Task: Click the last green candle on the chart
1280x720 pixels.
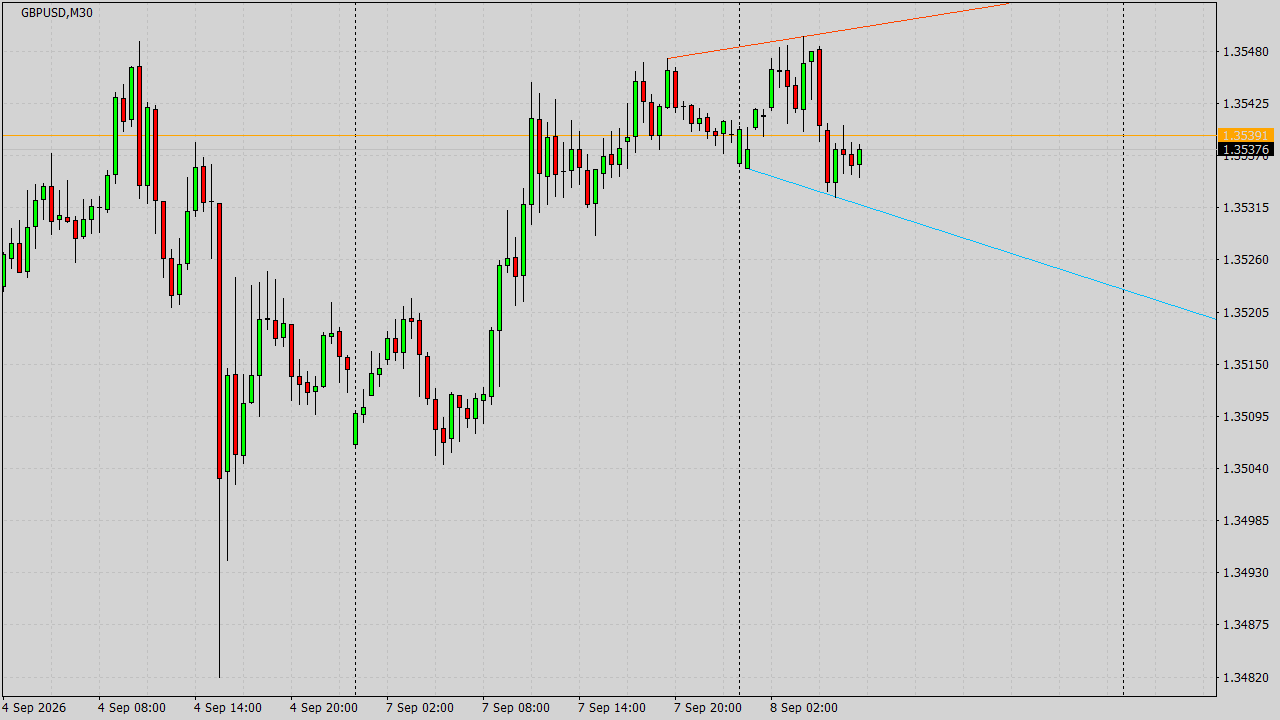Action: 859,157
